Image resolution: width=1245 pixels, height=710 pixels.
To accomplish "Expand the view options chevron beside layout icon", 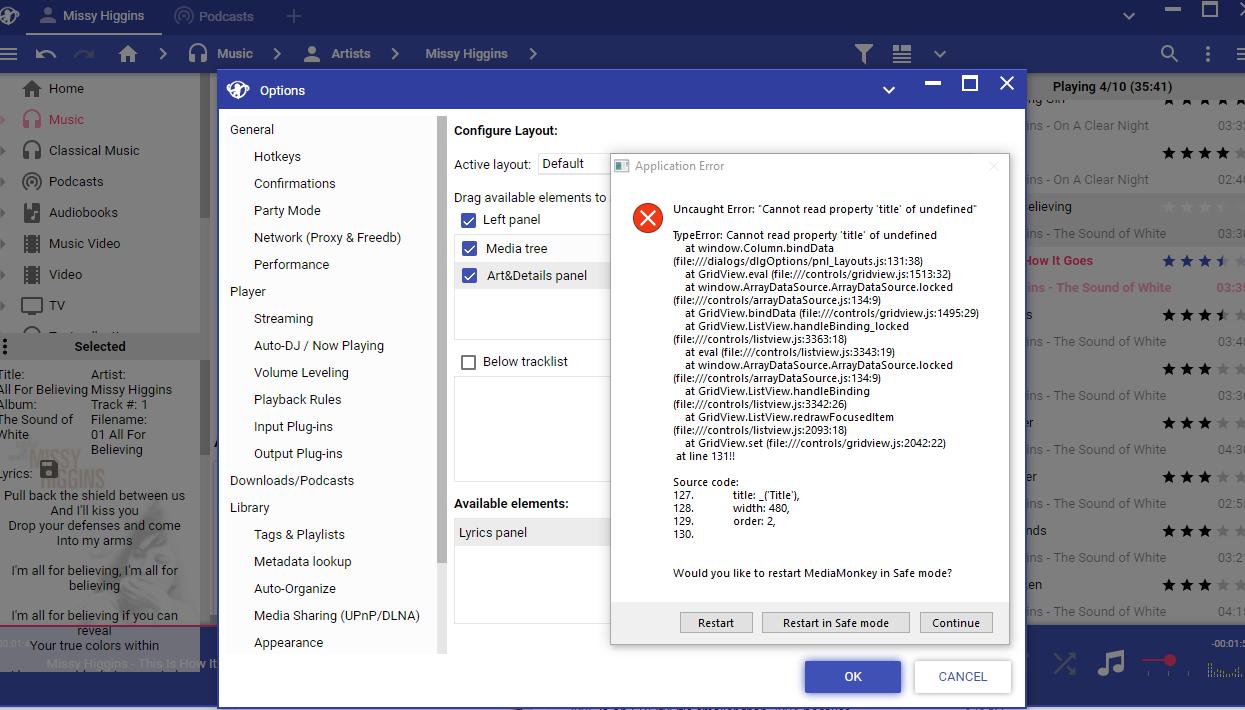I will click(939, 54).
